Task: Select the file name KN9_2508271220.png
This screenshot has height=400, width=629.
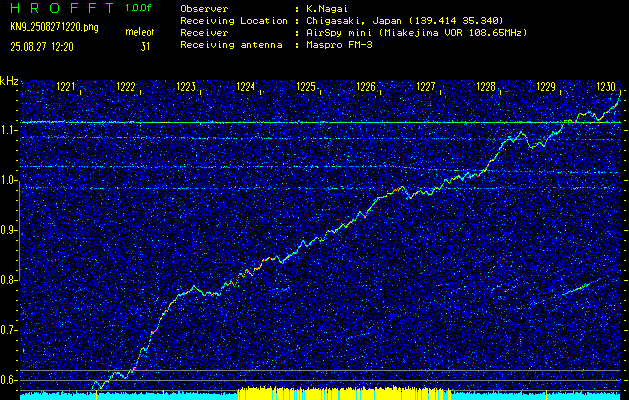Action: 54,27
